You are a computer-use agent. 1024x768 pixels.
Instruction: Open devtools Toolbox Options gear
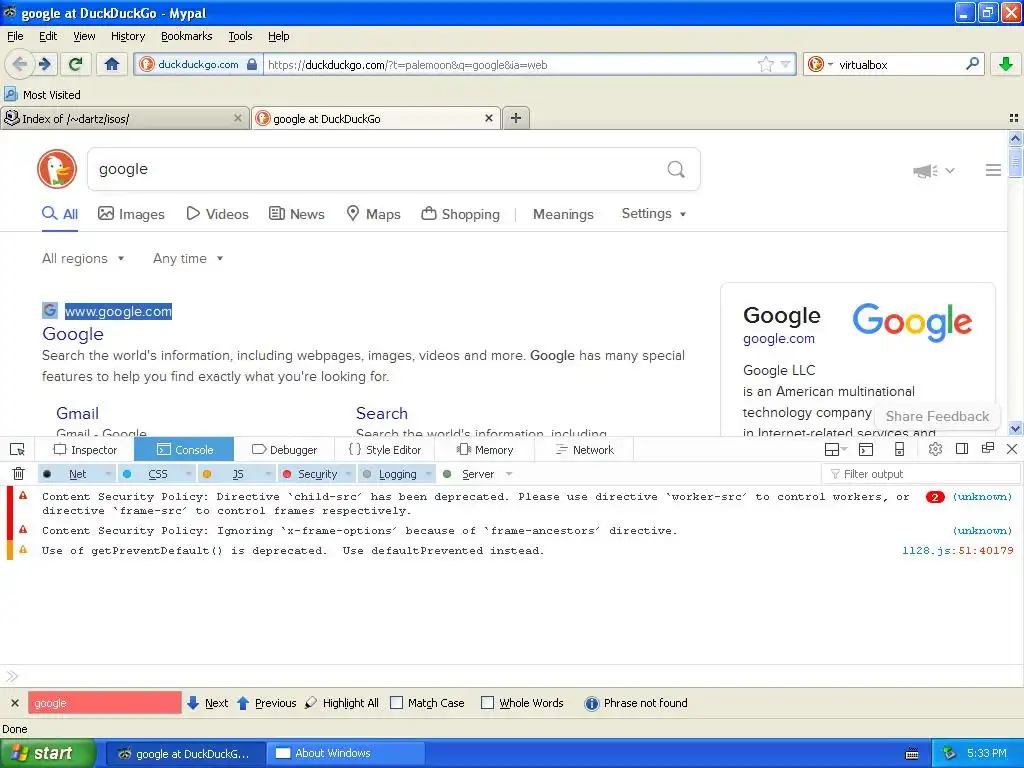pos(935,449)
